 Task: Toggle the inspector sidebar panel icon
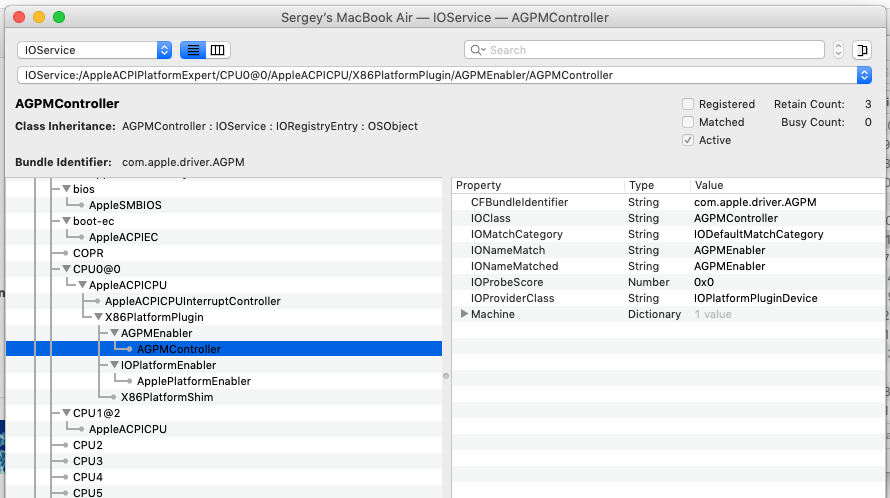point(862,50)
